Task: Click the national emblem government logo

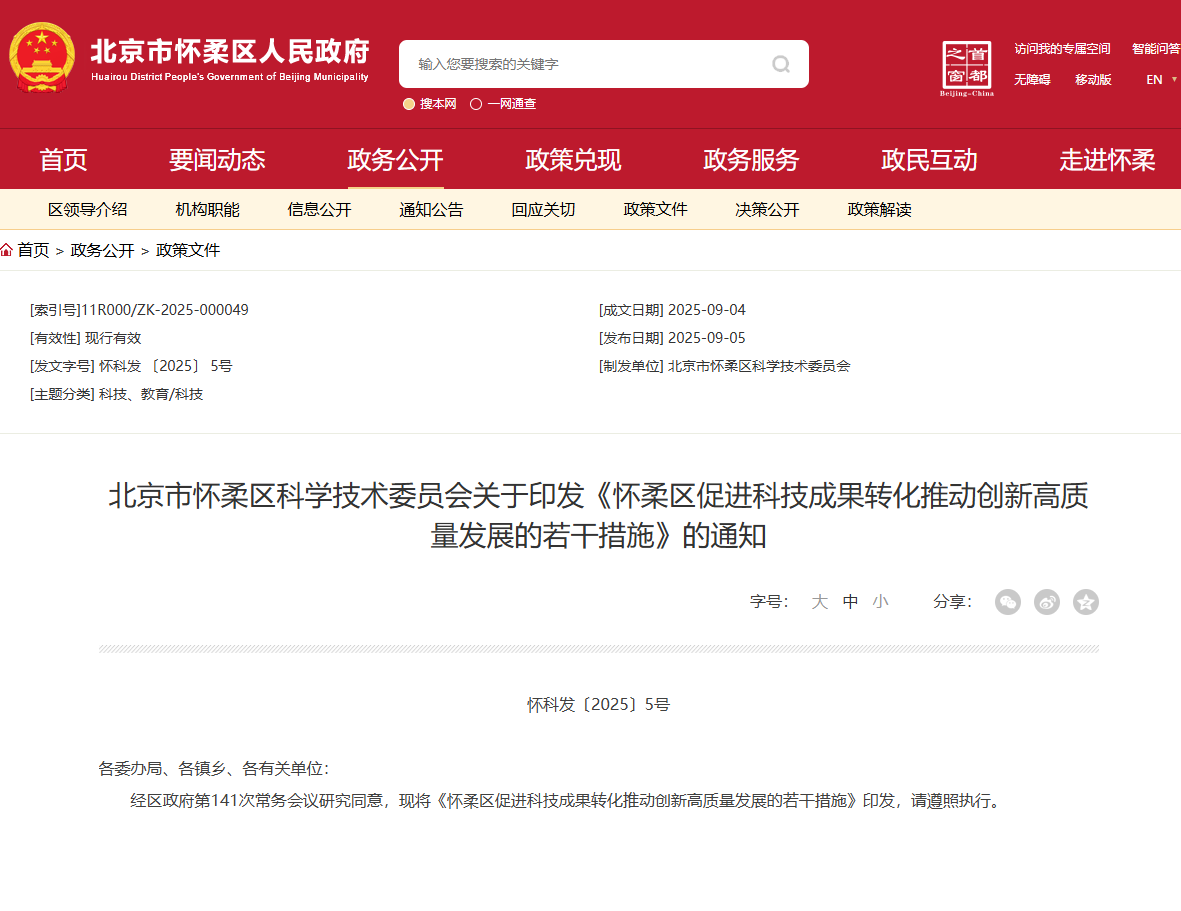Action: coord(41,56)
